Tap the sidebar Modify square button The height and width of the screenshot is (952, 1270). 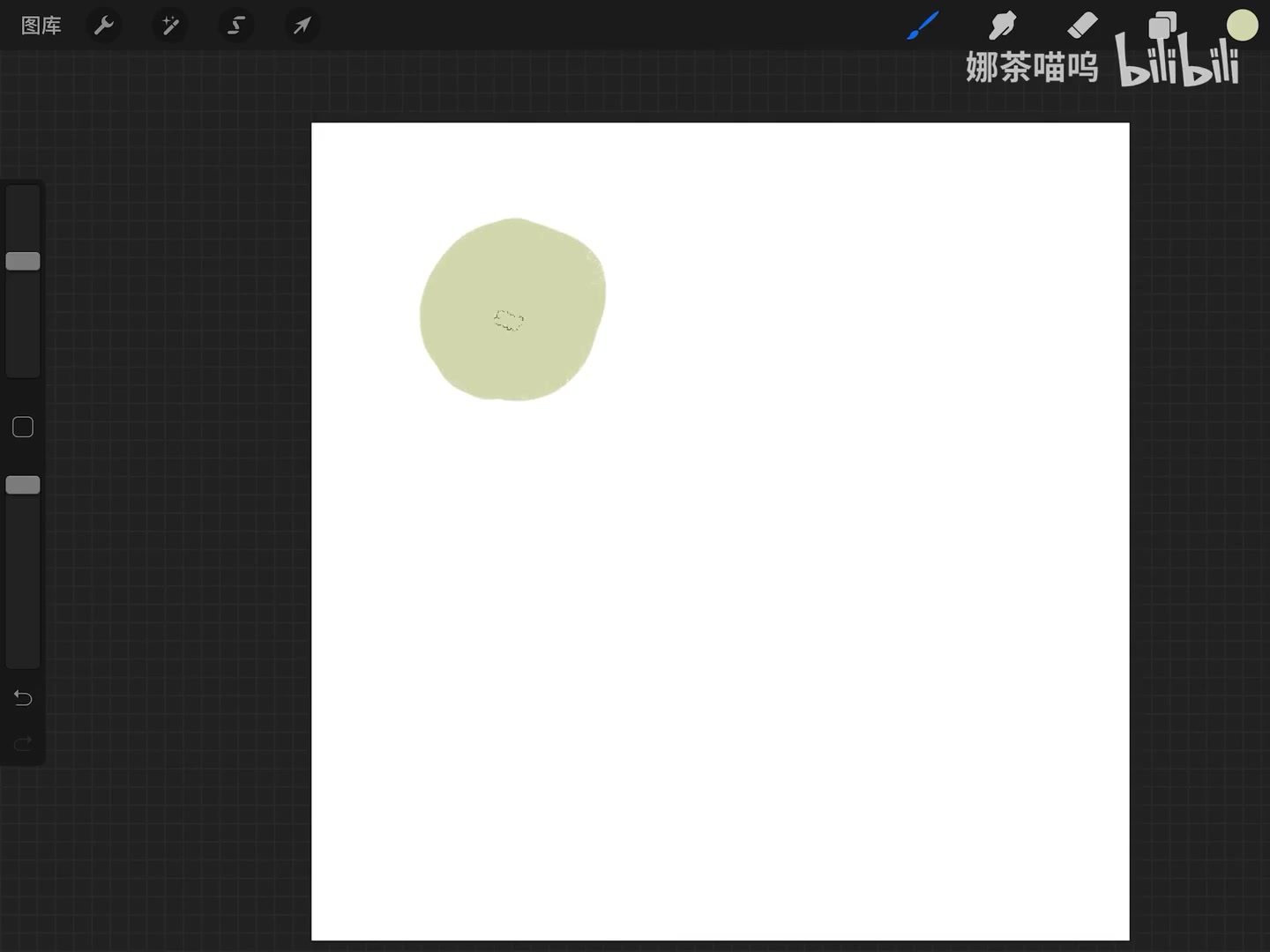point(23,427)
